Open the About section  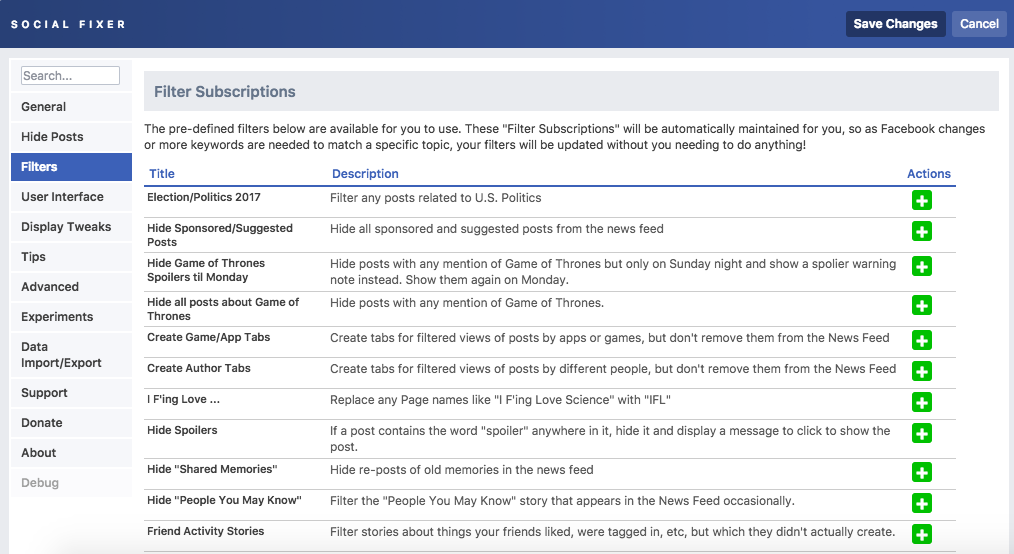[71, 453]
